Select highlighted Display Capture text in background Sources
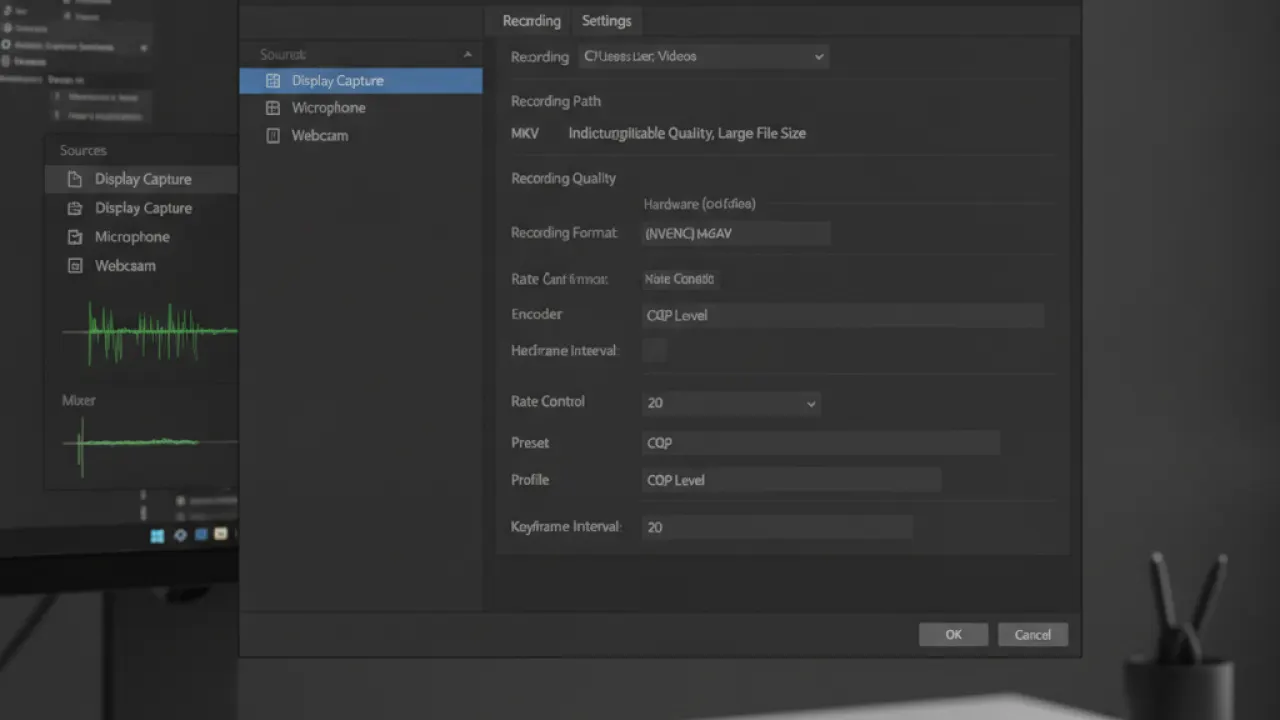Viewport: 1280px width, 720px height. 143,179
